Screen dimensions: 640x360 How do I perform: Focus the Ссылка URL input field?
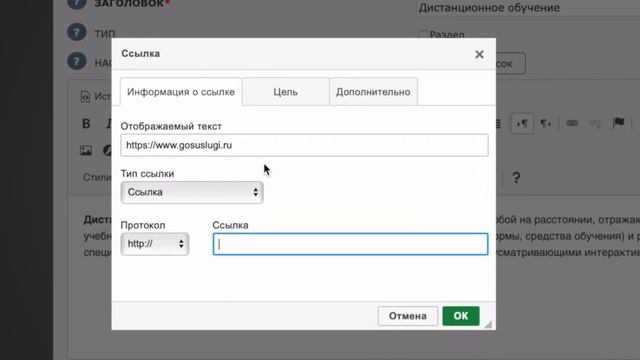[x=350, y=244]
